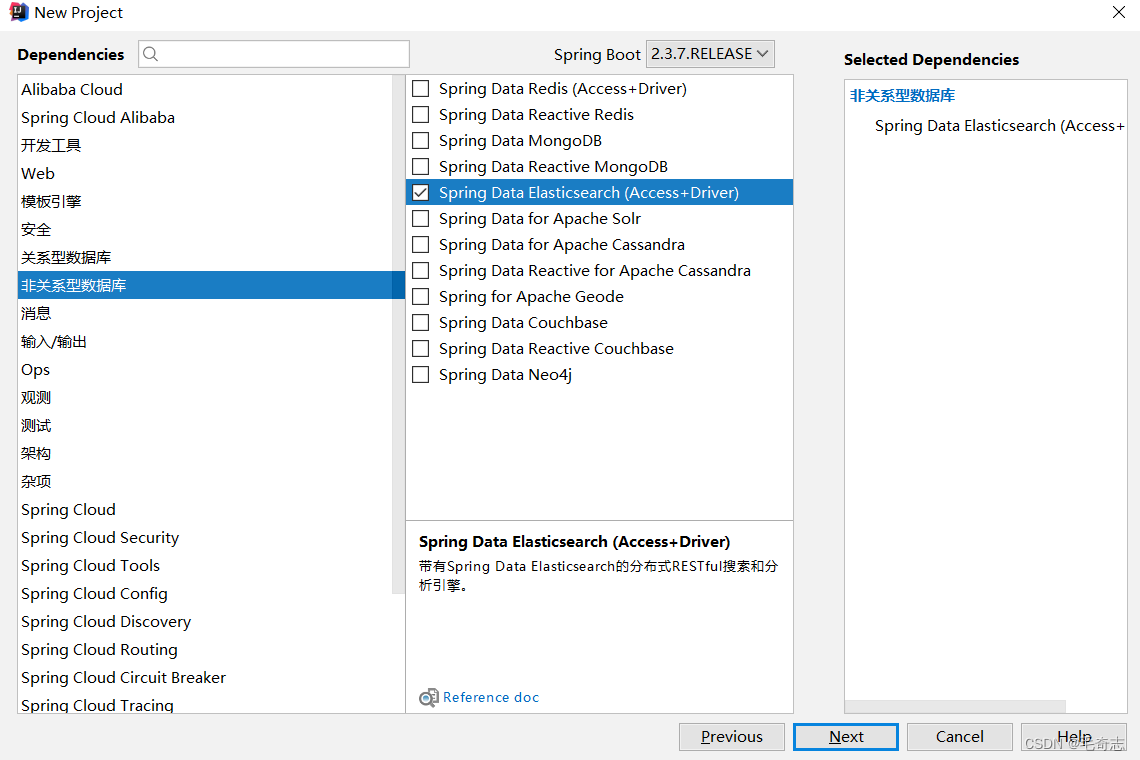Select Spring Data Elasticsearch in Selected Dependencies
The width and height of the screenshot is (1140, 760).
(1000, 126)
